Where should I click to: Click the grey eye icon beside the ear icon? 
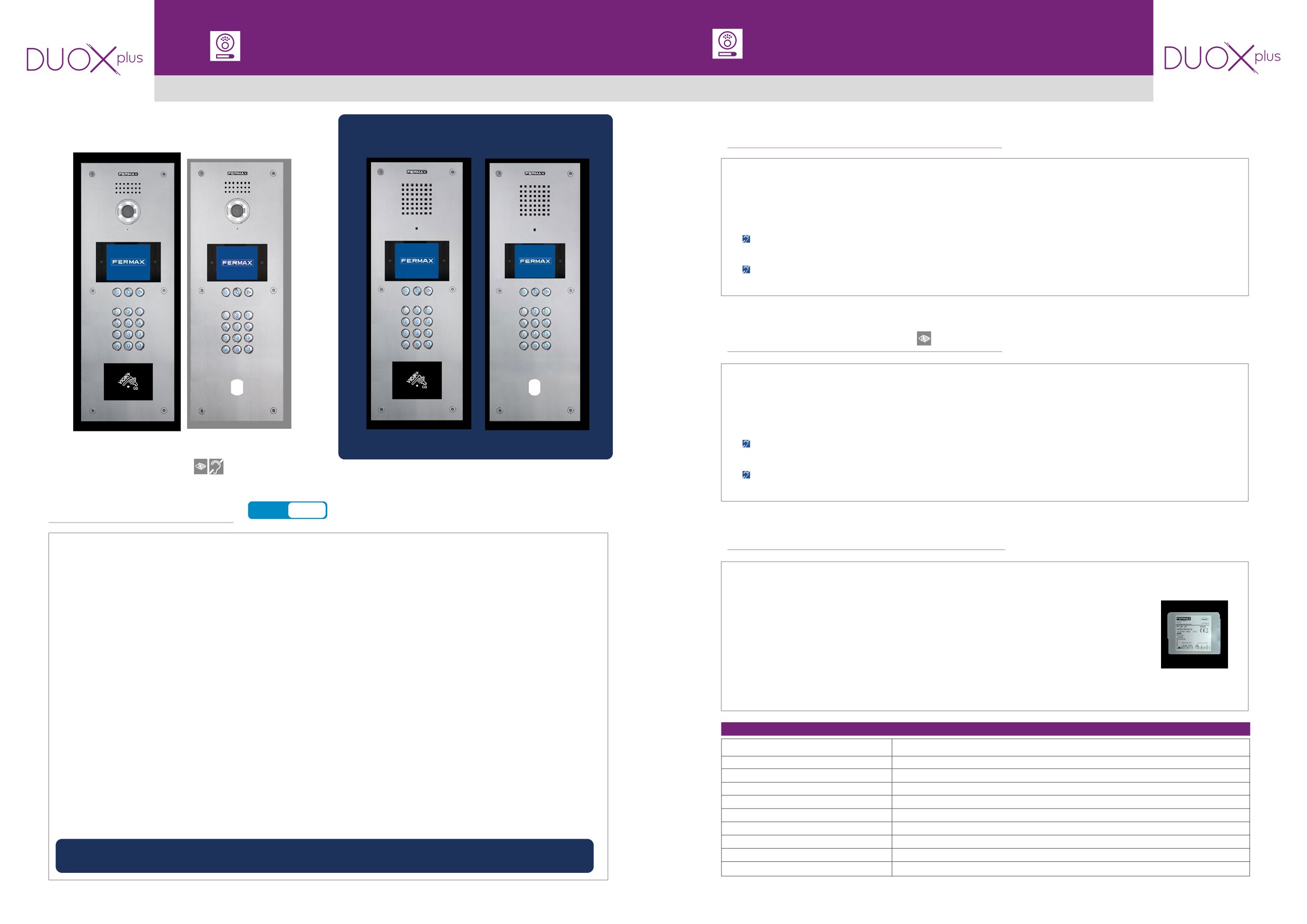click(200, 467)
